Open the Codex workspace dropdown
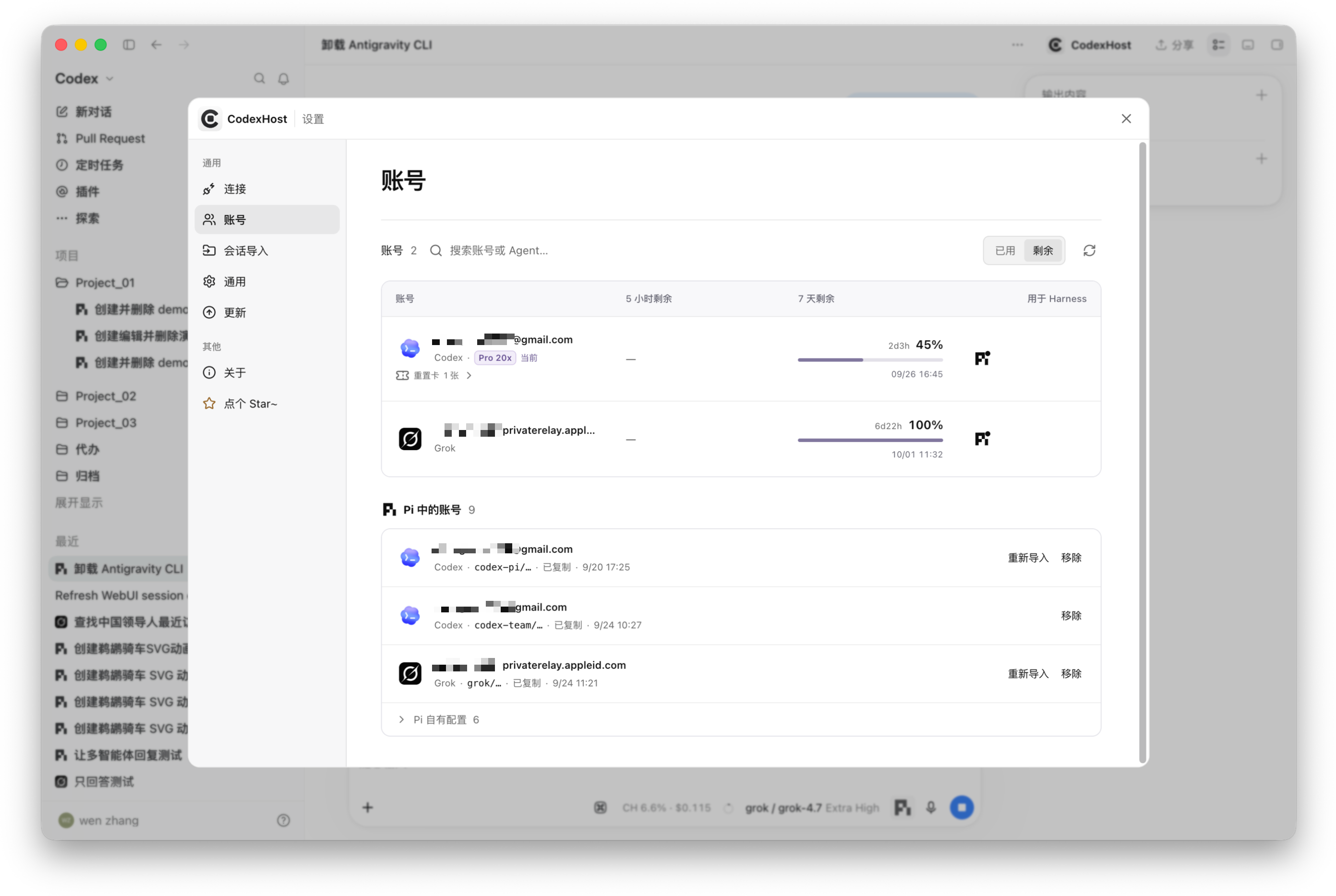Image resolution: width=1336 pixels, height=896 pixels. [84, 78]
